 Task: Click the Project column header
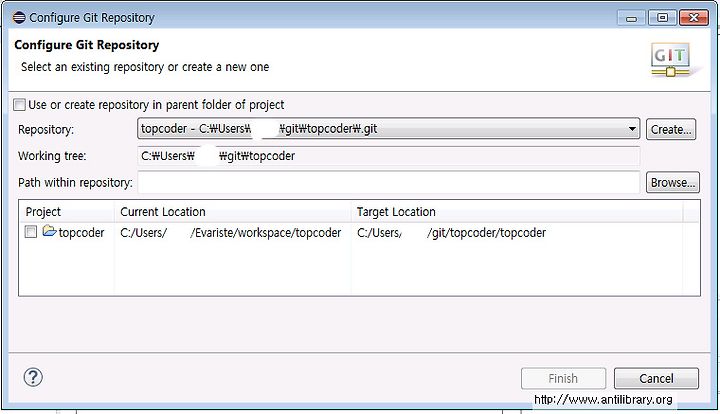(x=67, y=212)
